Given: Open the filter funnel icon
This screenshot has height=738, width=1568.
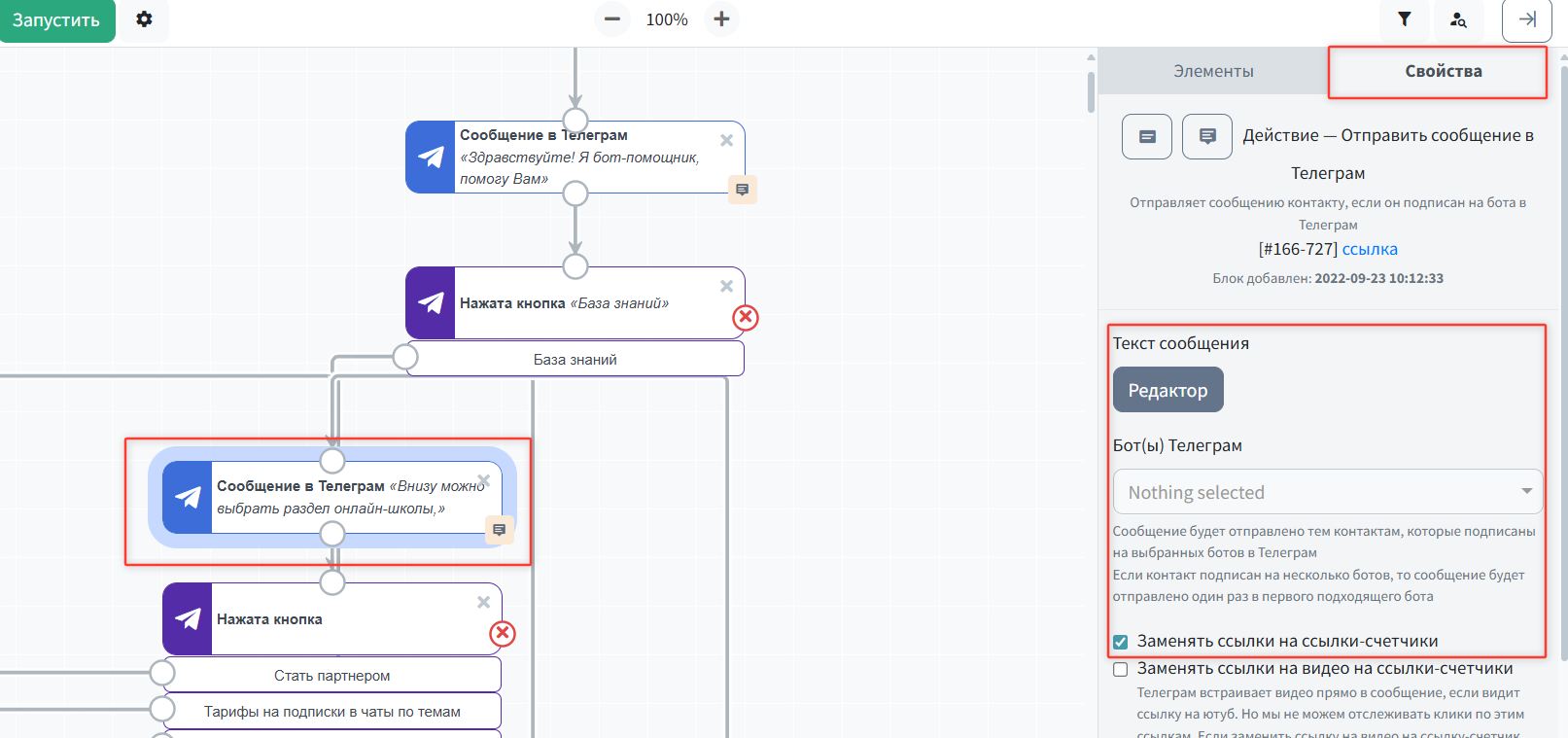Looking at the screenshot, I should (1404, 19).
